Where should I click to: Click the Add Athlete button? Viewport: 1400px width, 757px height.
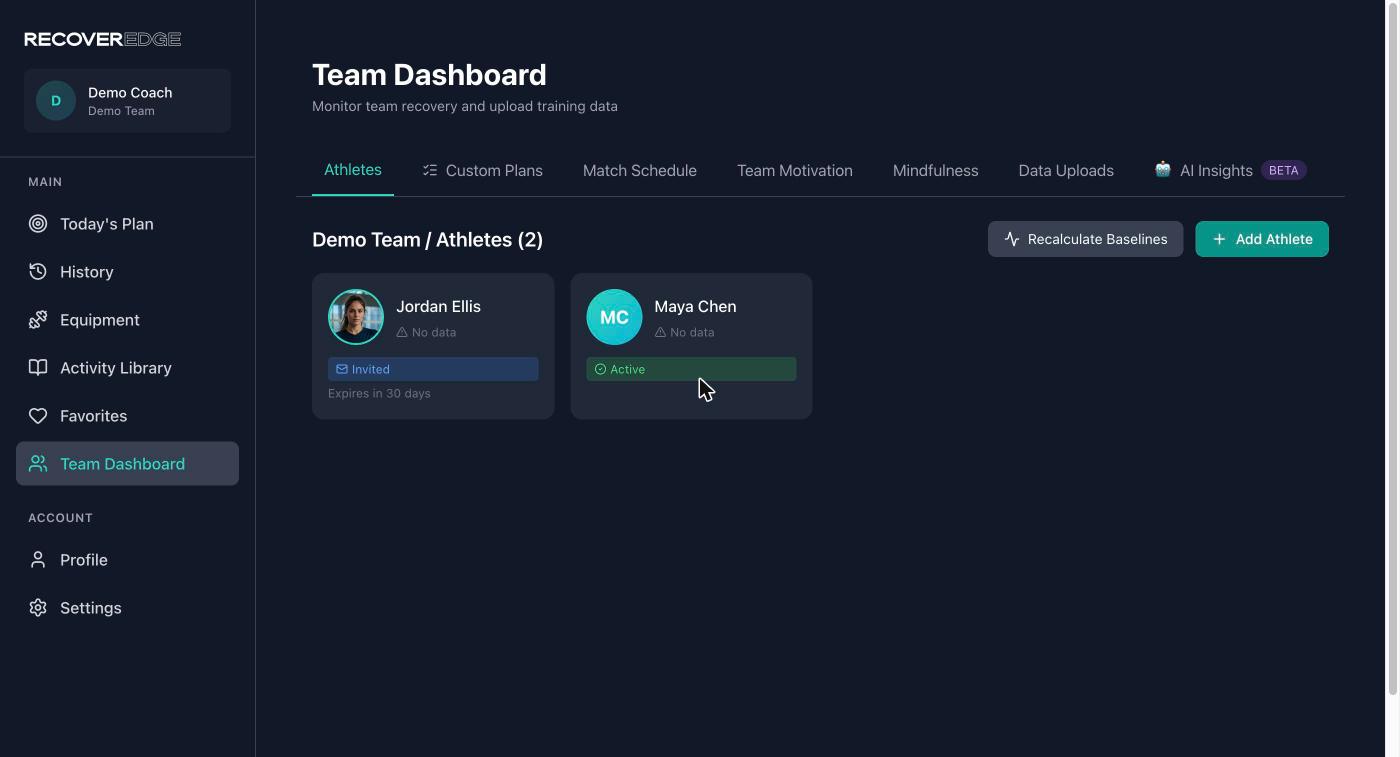point(1262,239)
